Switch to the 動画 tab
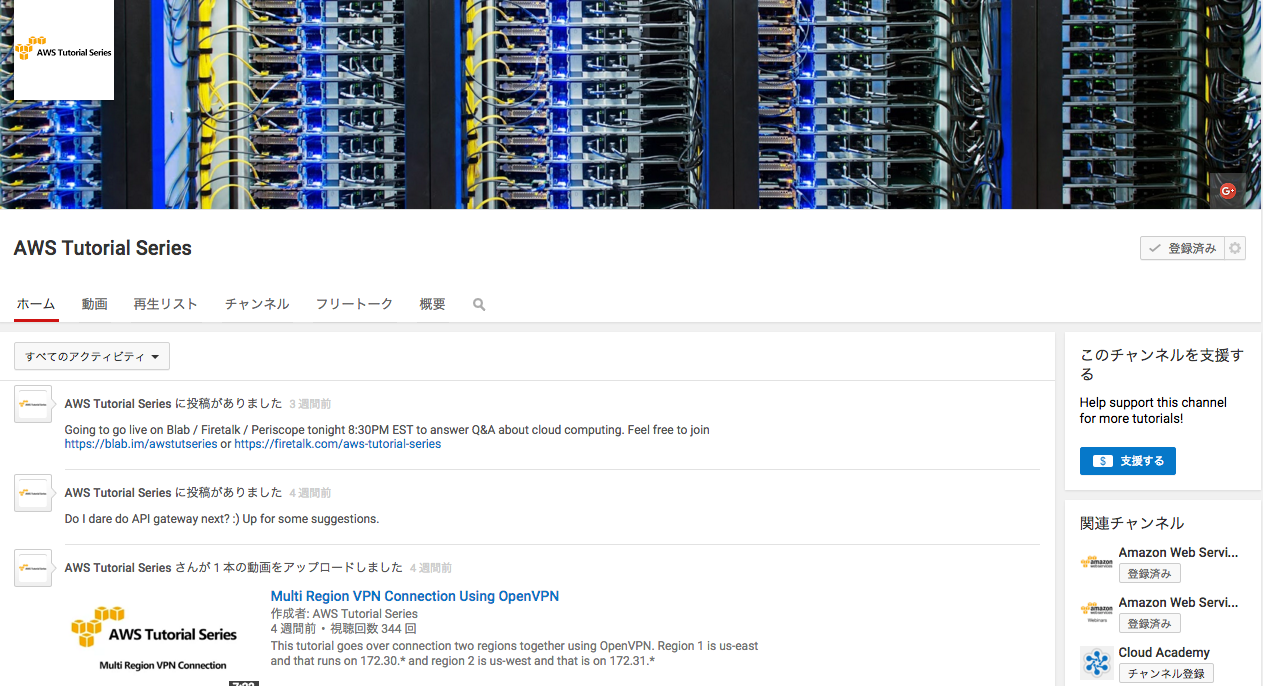Screen dimensions: 1263x686 95,304
